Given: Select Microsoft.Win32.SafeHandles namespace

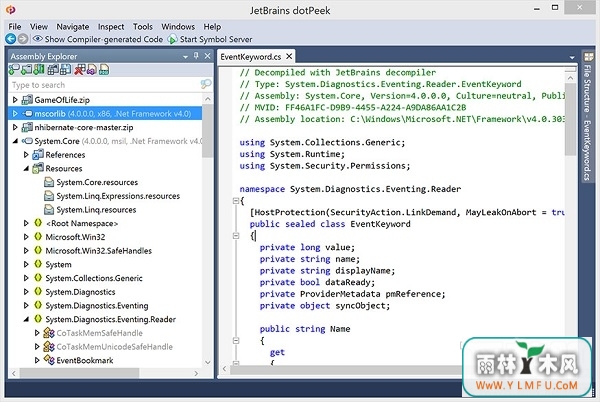Looking at the screenshot, I should (98, 251).
